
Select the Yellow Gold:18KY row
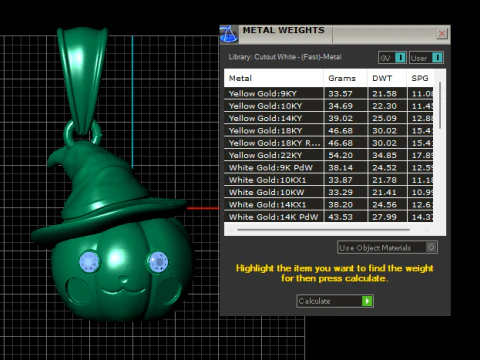329,130
